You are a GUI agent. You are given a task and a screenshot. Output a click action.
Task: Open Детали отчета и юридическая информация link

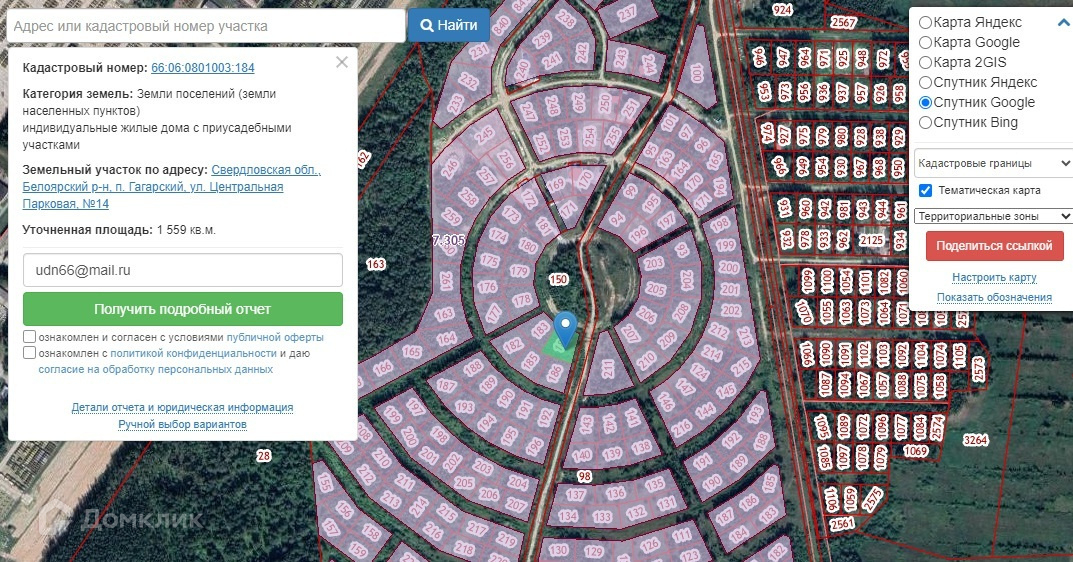coord(183,407)
